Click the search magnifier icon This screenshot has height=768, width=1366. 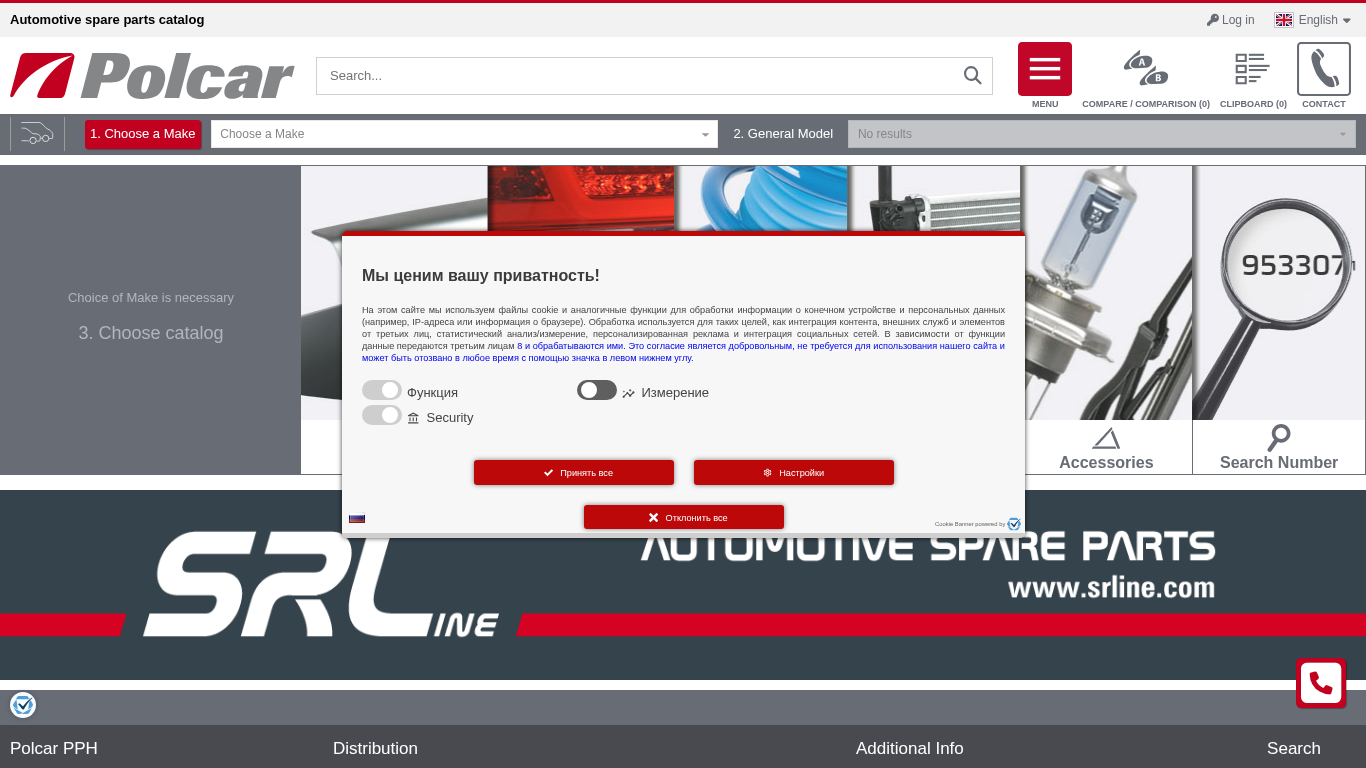[972, 76]
